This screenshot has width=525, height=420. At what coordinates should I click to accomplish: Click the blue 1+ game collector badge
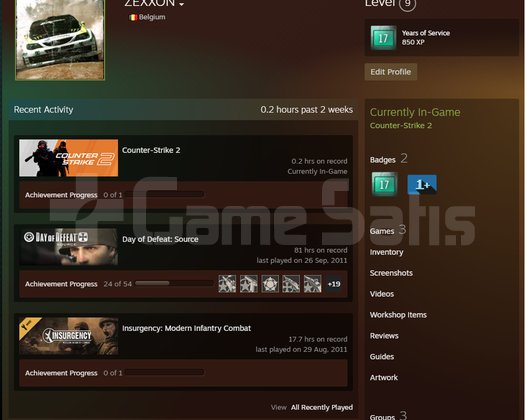tap(422, 184)
